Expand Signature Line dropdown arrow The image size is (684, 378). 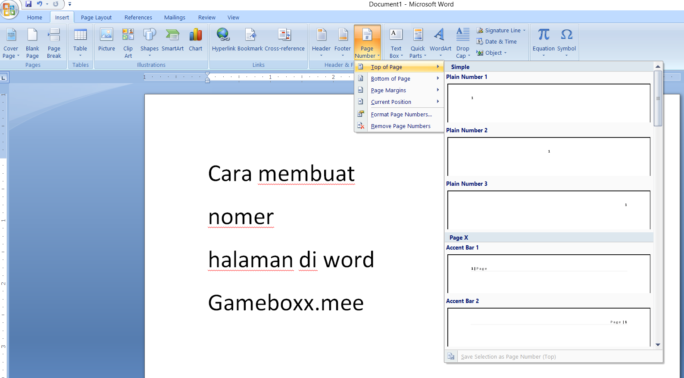(x=524, y=31)
